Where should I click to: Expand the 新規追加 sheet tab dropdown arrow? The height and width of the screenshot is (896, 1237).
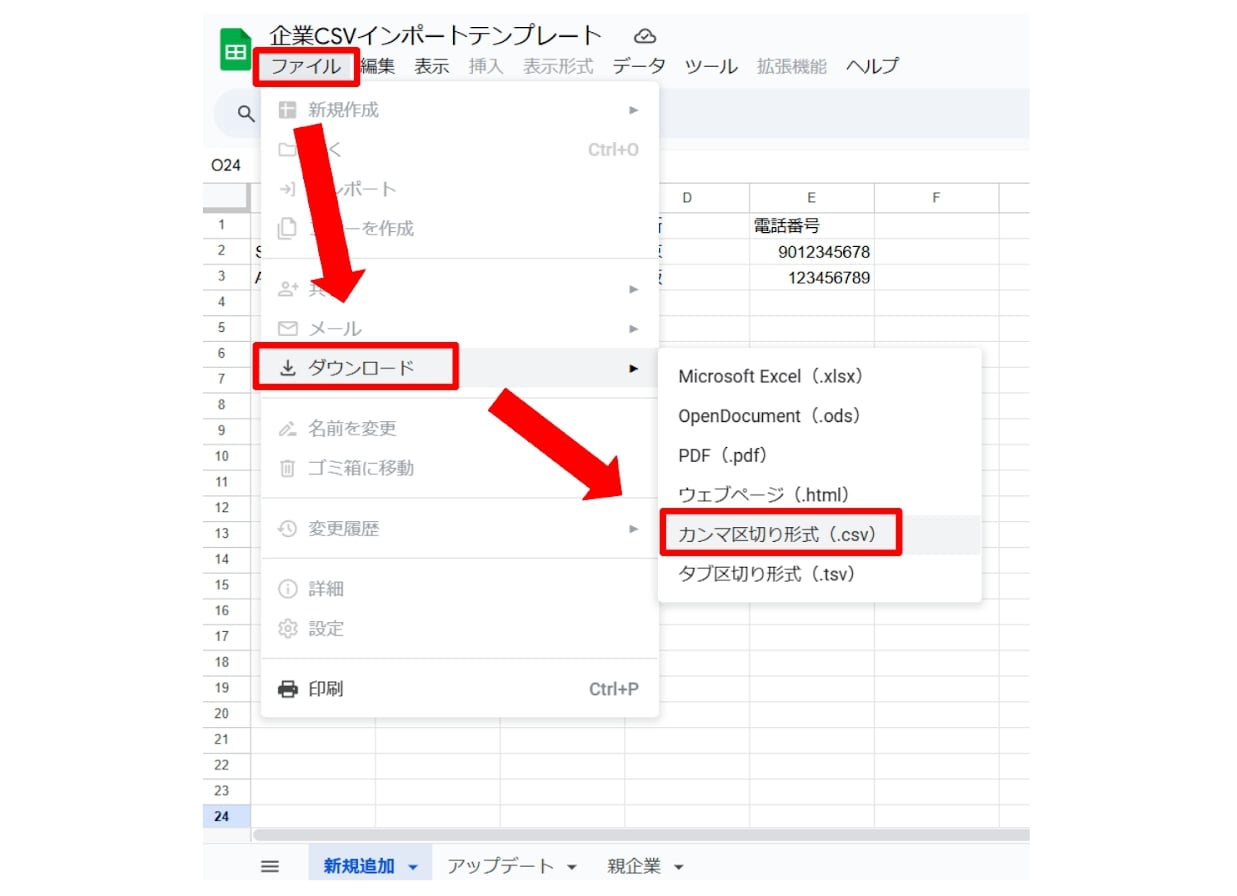click(413, 867)
